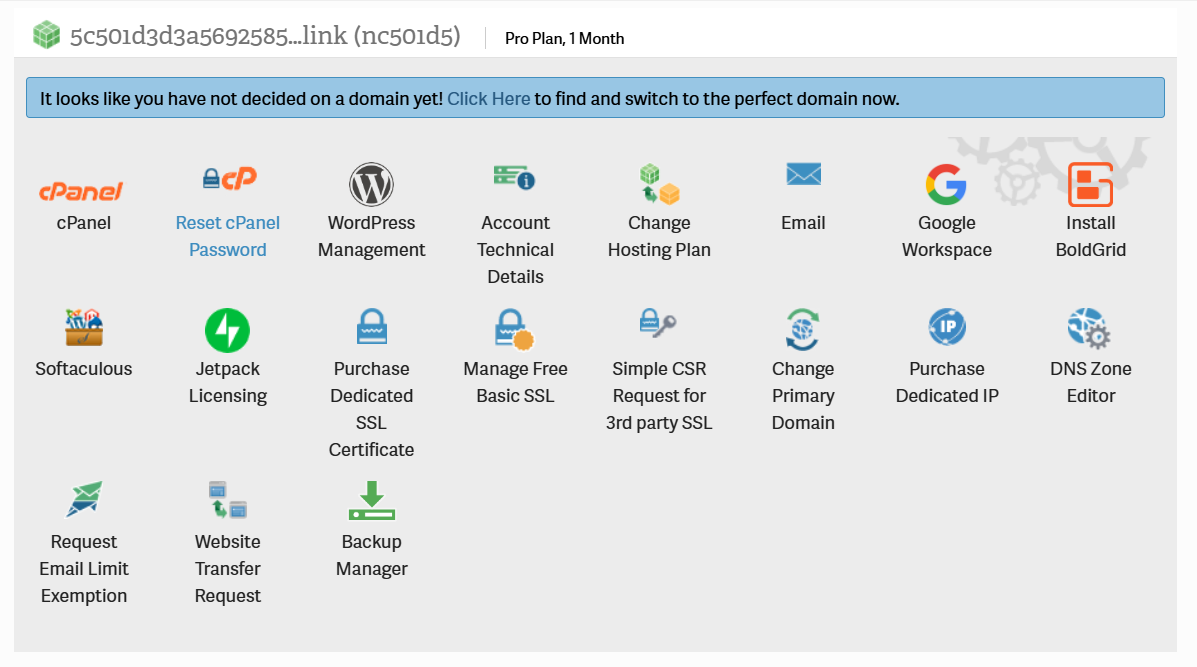Click Purchase Dedicated SSL Certificate lock icon

[372, 327]
